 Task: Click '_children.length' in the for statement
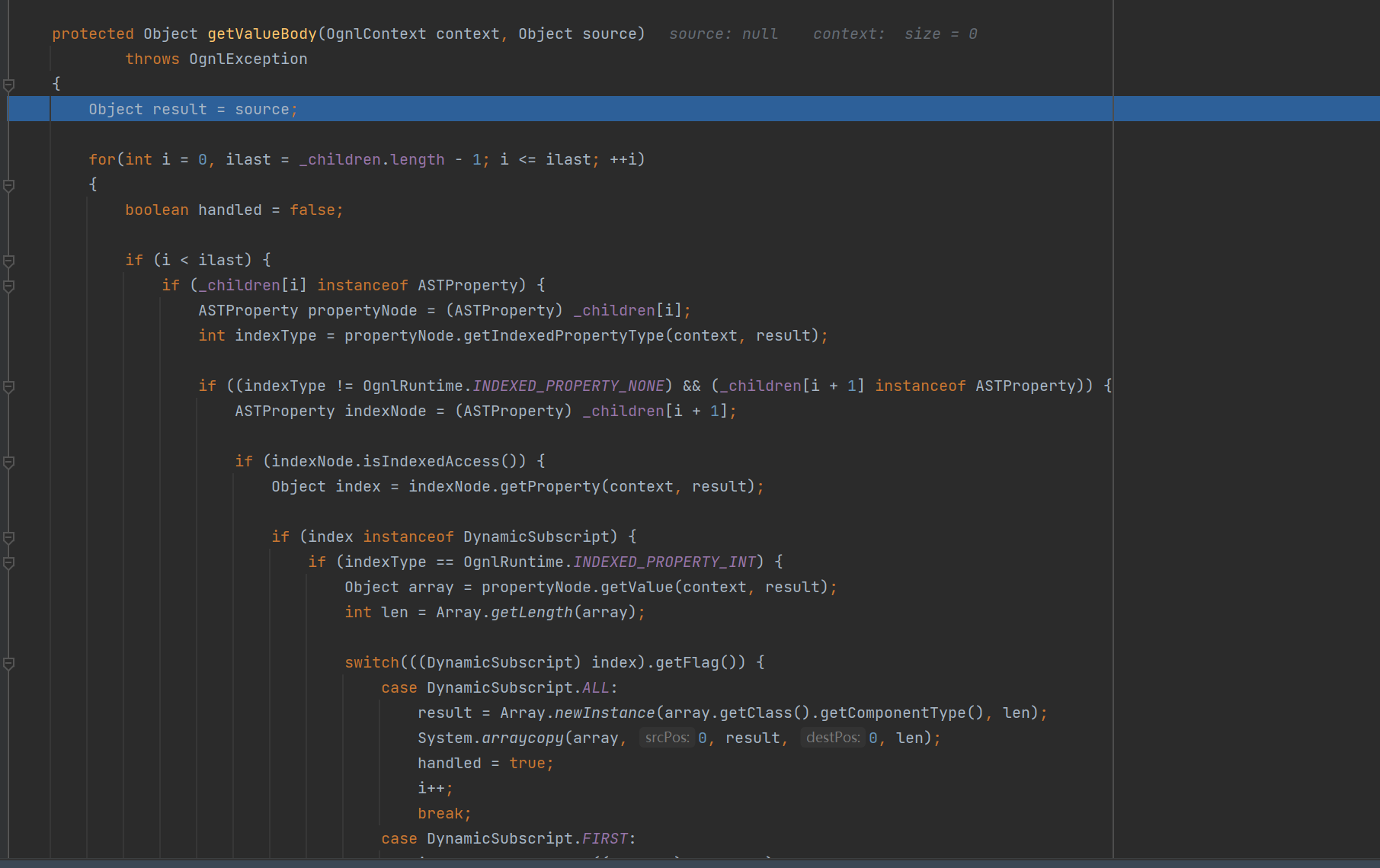pos(372,159)
